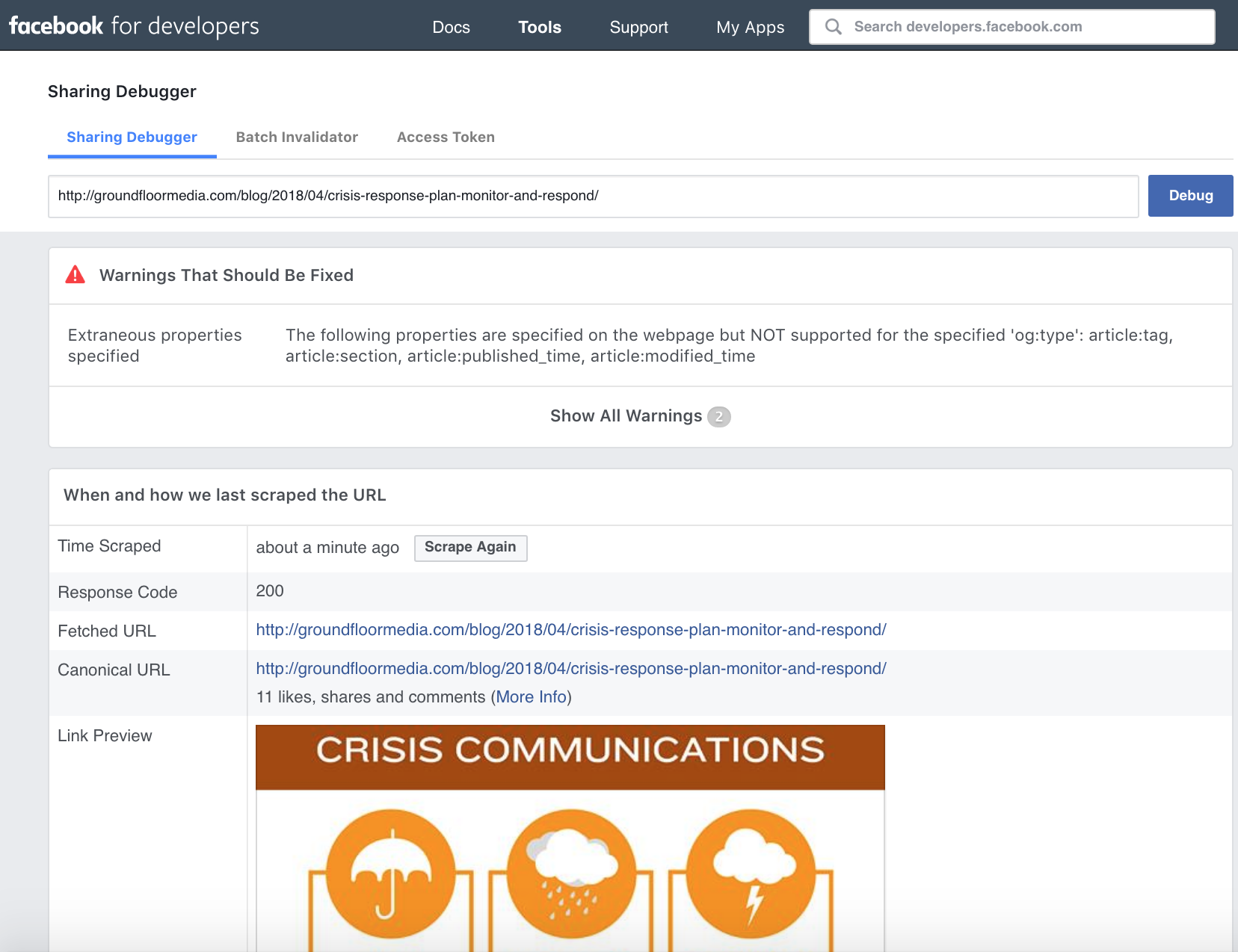Click the warnings count badge showing 2
Screen dimensions: 1238x952
718,416
